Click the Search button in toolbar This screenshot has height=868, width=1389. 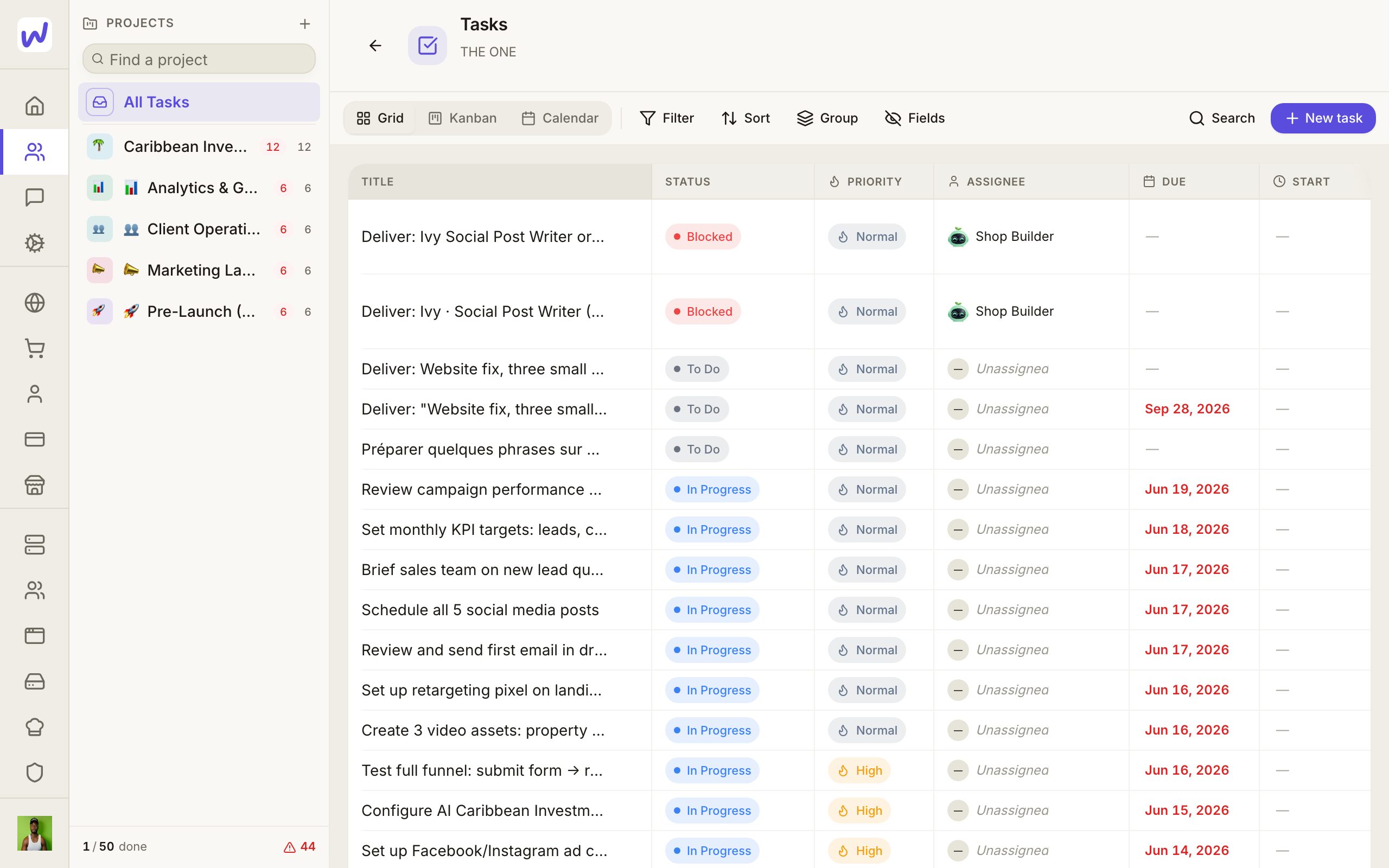click(1222, 118)
